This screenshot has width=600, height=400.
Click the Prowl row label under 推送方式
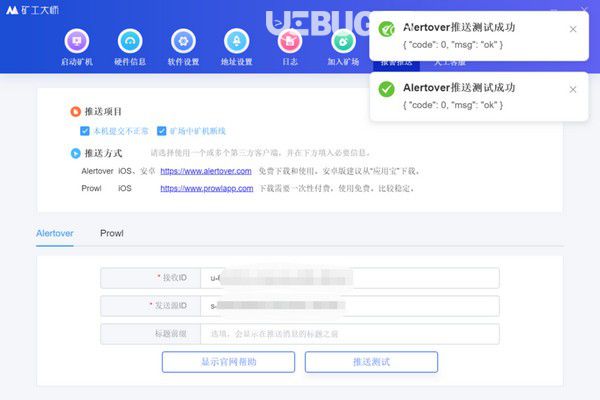point(91,188)
